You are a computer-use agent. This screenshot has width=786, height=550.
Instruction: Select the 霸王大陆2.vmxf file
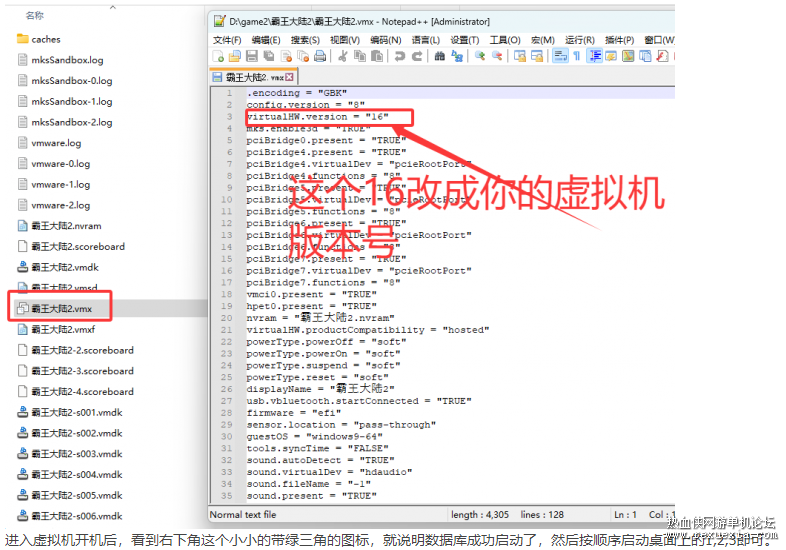[x=56, y=329]
